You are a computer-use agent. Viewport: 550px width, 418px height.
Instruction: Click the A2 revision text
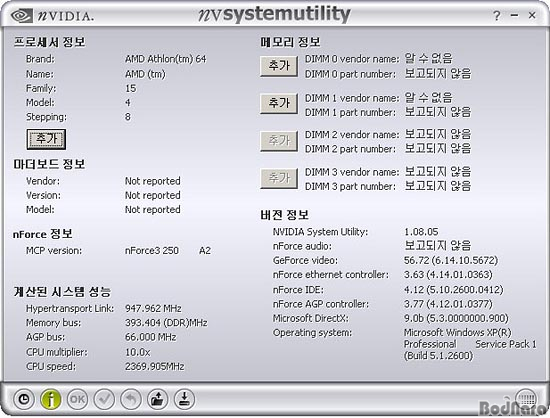(205, 251)
